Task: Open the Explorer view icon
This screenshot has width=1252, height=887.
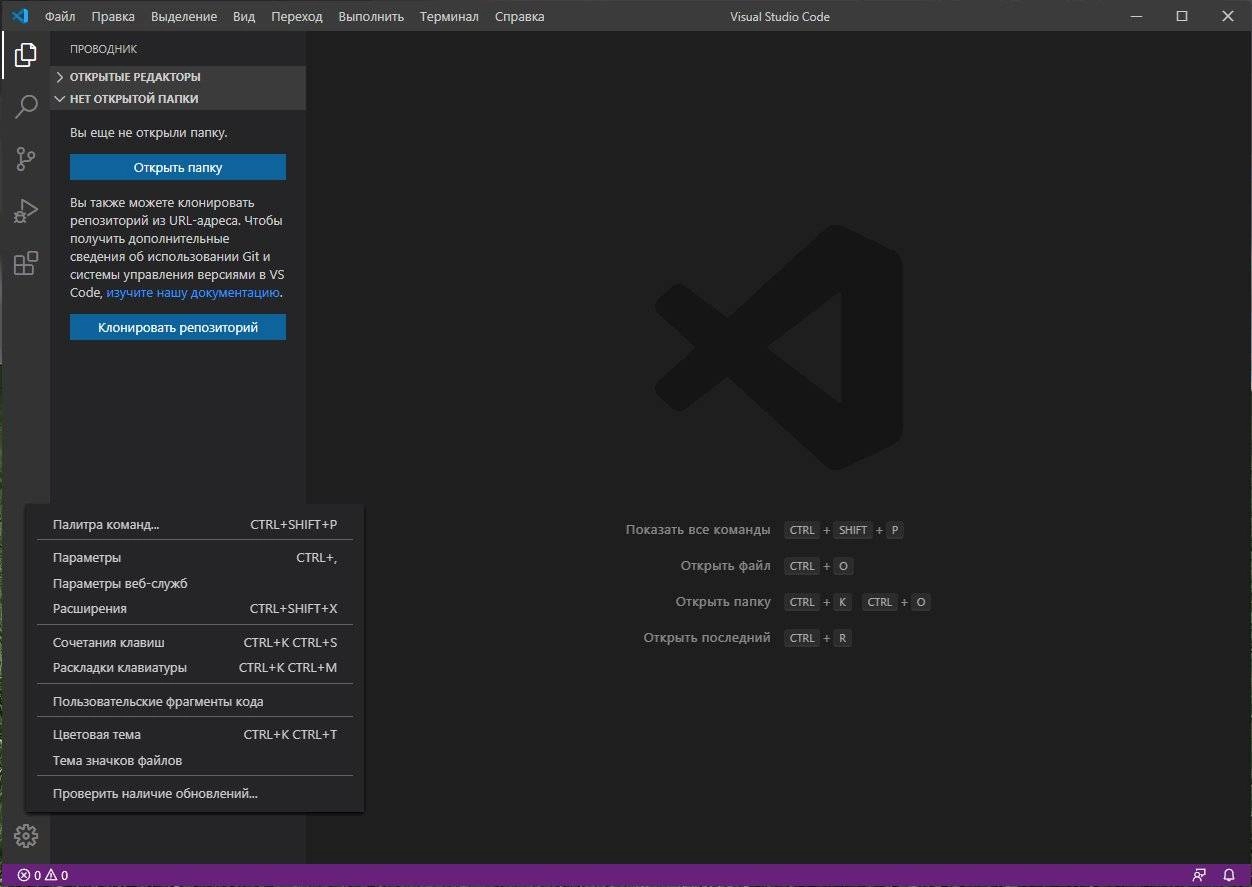Action: pyautogui.click(x=25, y=56)
